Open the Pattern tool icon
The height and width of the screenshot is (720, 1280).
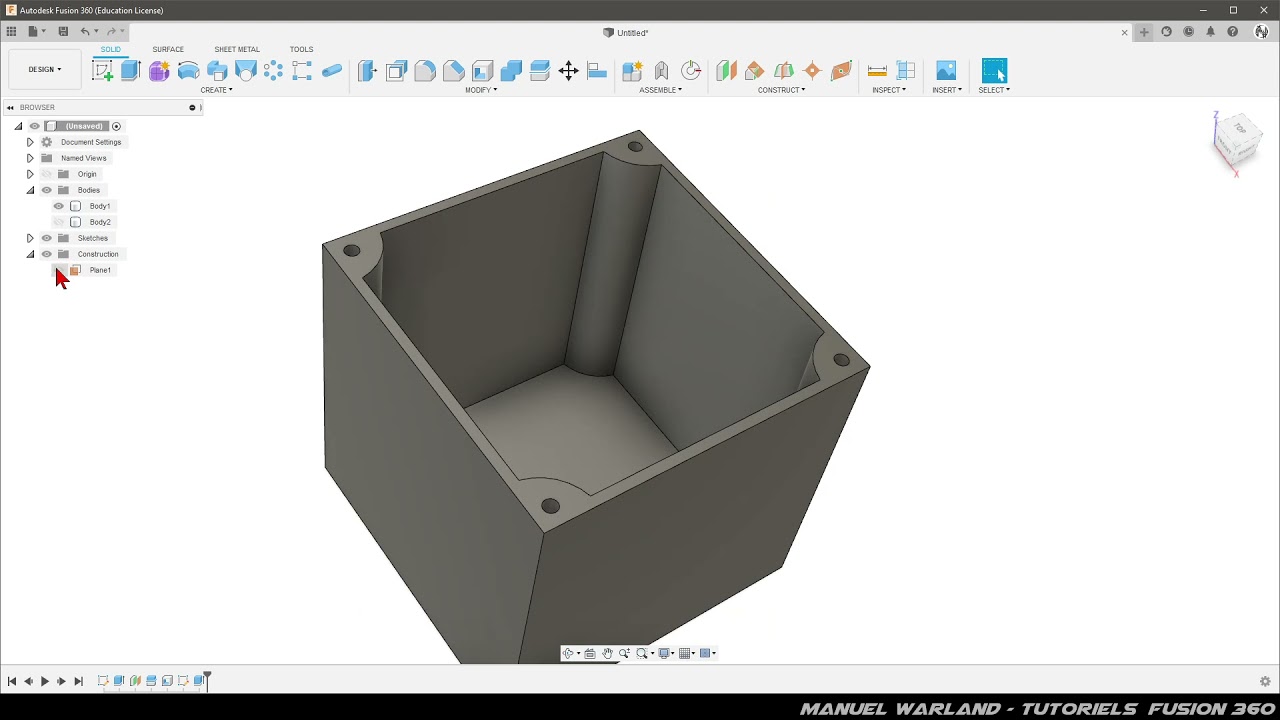pyautogui.click(x=274, y=70)
